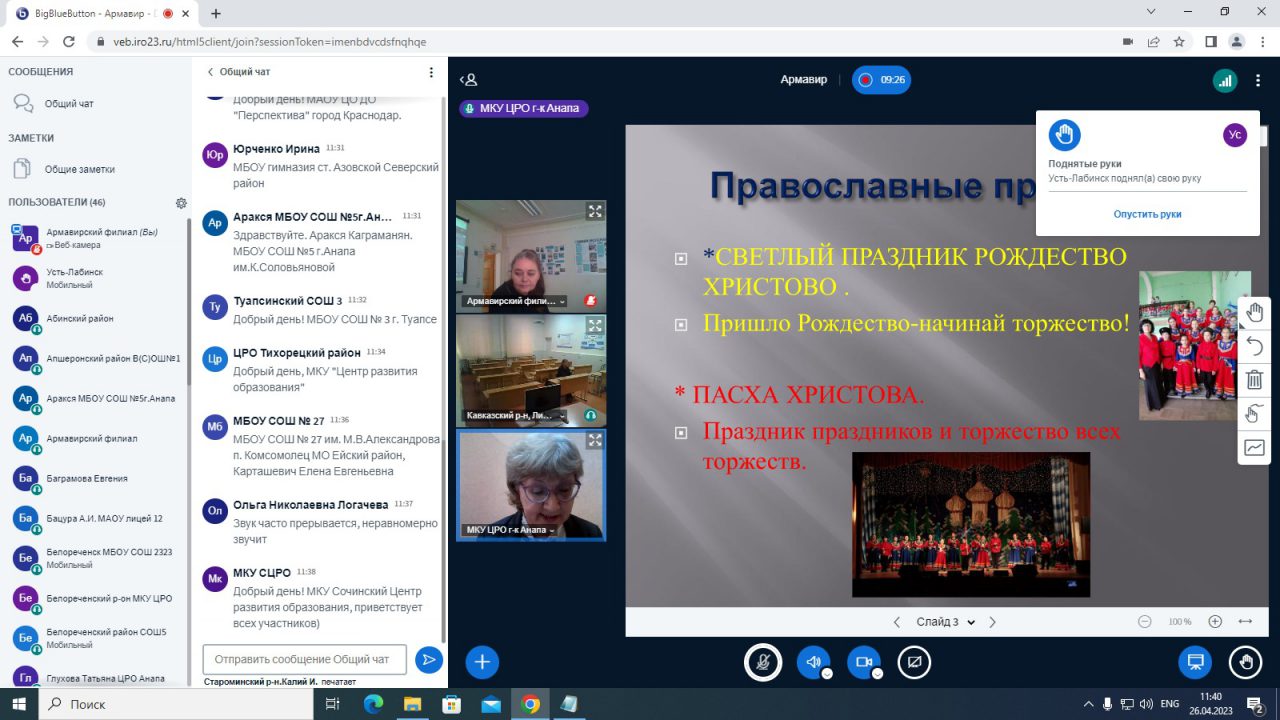Viewport: 1280px width, 720px height.
Task: Turn on multi-user whiteboard icon
Action: point(1254,414)
